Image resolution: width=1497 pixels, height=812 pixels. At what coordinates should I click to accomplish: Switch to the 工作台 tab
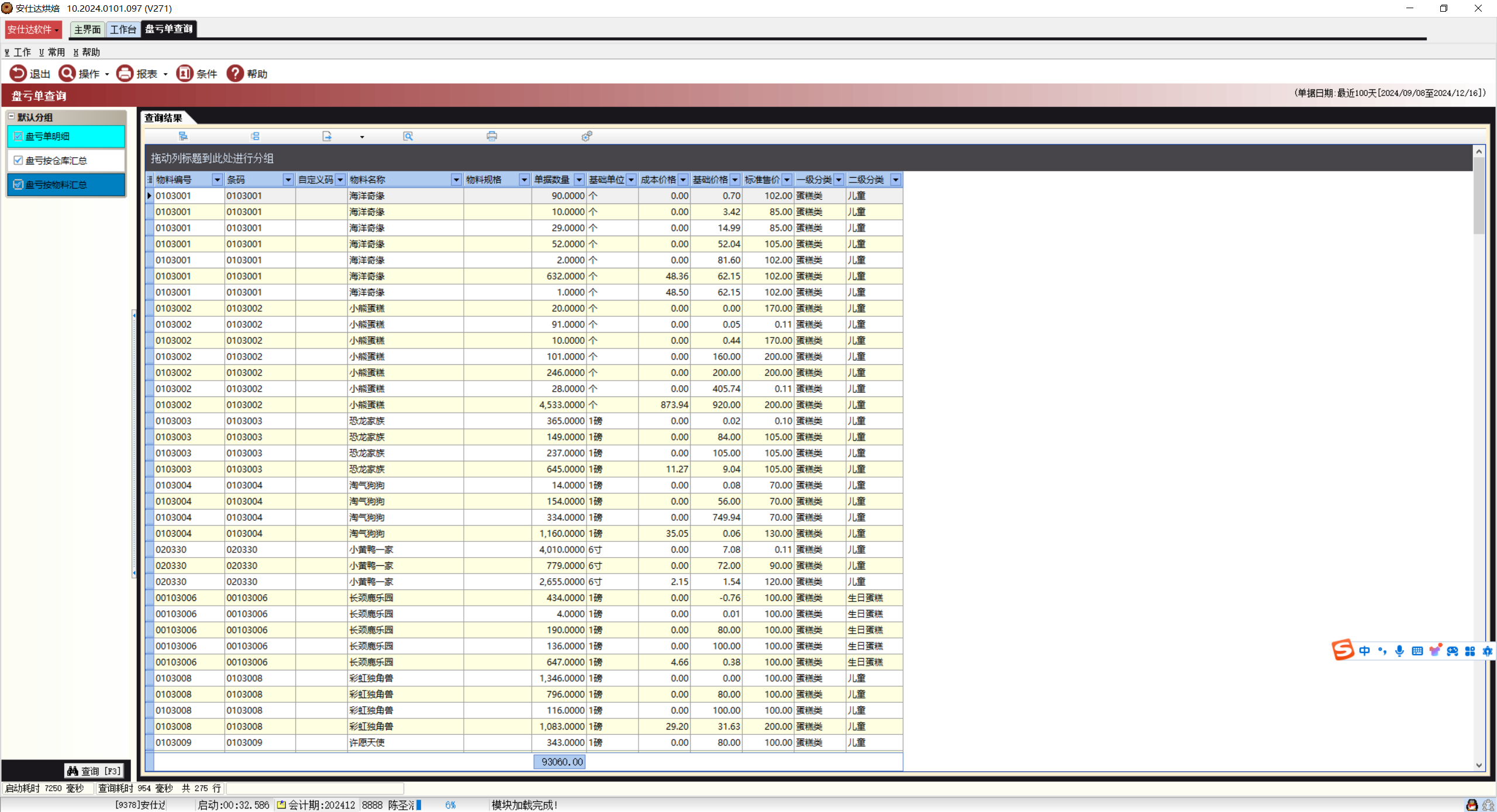pyautogui.click(x=123, y=29)
